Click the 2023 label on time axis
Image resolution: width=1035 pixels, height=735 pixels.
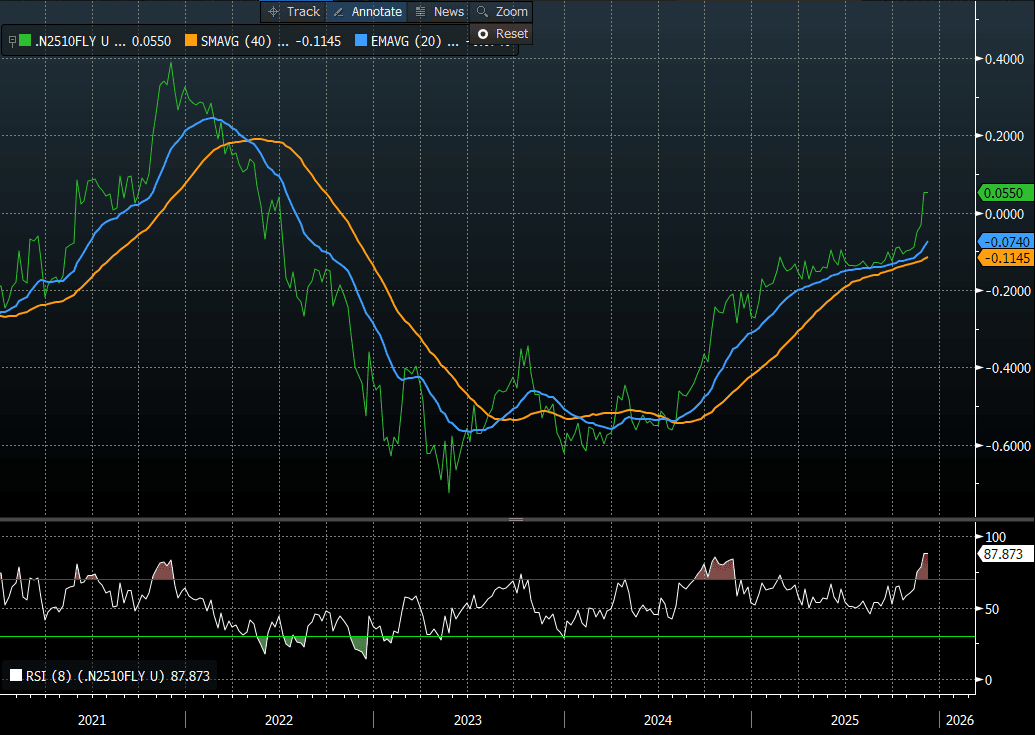pos(467,720)
